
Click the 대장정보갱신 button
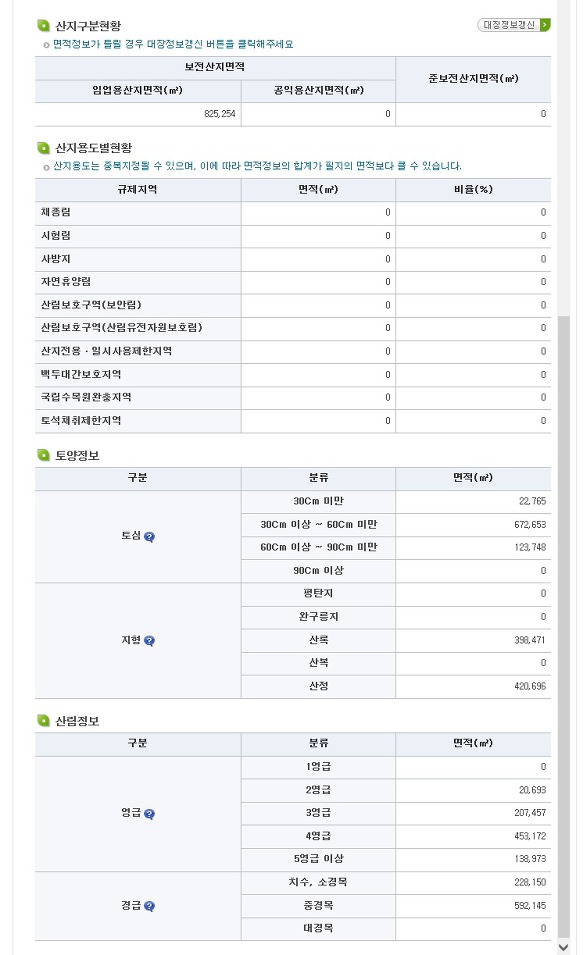pyautogui.click(x=514, y=25)
